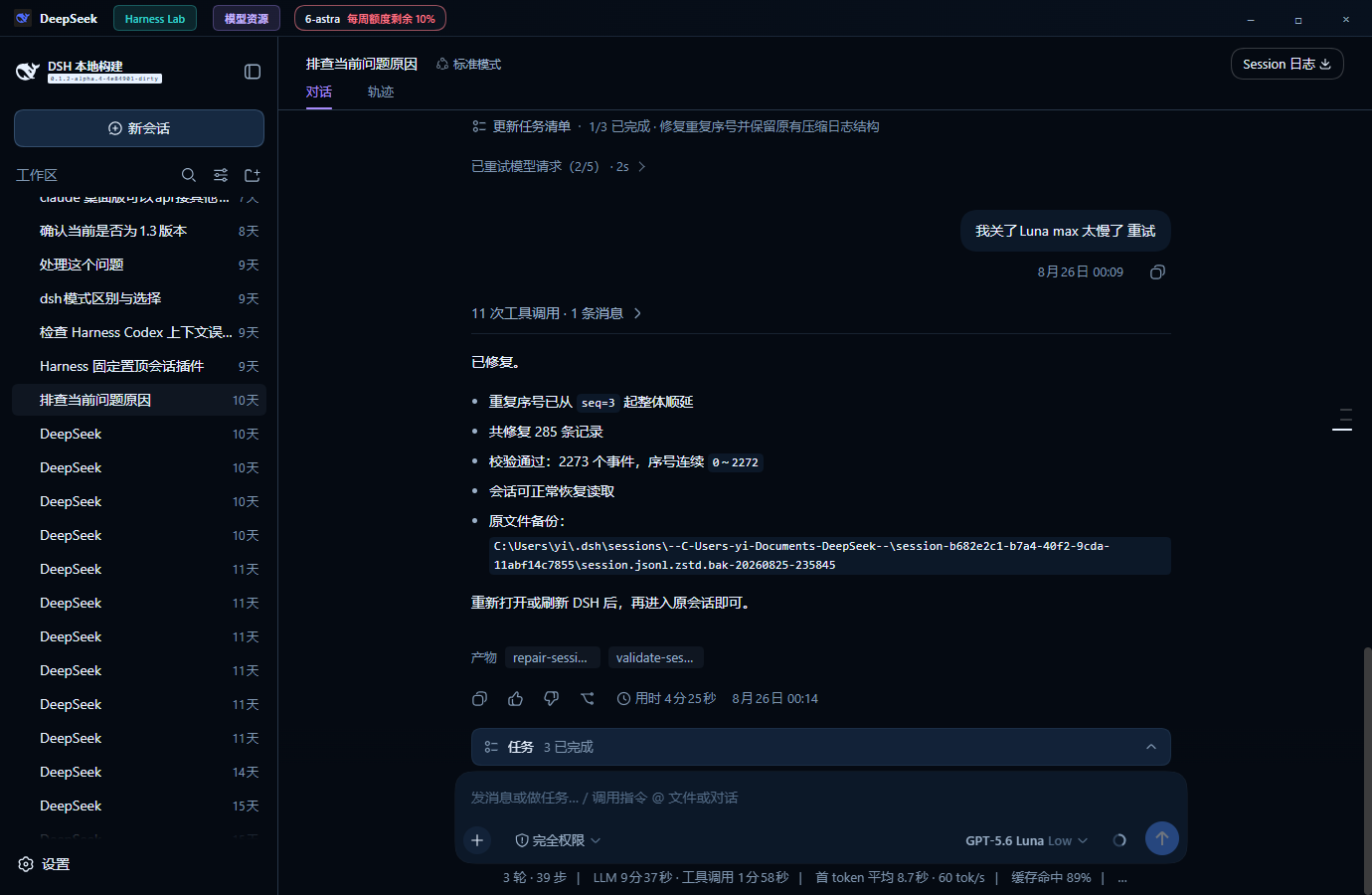Retry or branch the reply icon
1372x895 pixels.
pyautogui.click(x=588, y=699)
